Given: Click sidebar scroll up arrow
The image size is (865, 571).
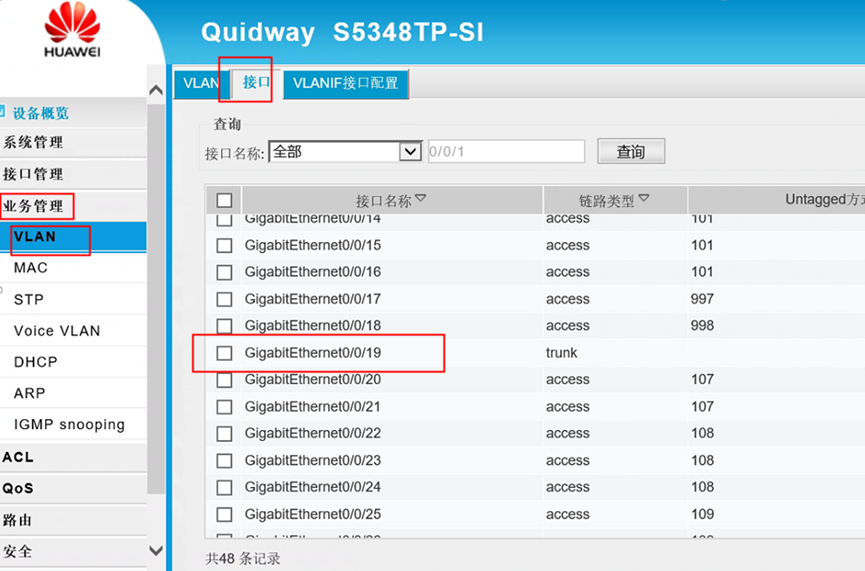Looking at the screenshot, I should [156, 89].
